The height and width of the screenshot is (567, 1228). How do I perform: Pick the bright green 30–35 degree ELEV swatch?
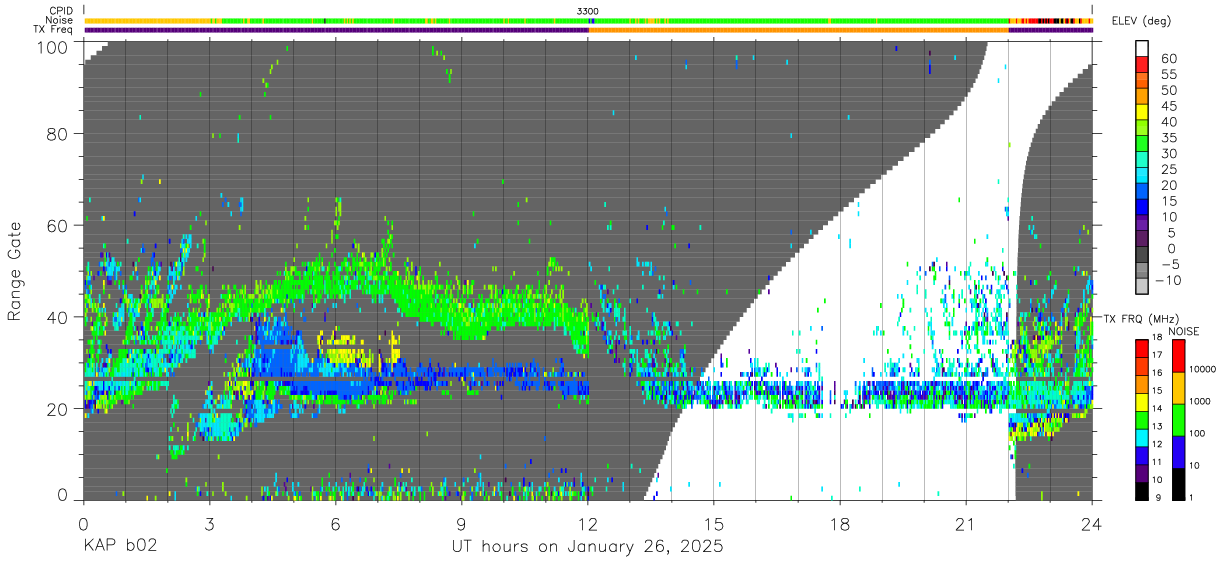pyautogui.click(x=1143, y=144)
